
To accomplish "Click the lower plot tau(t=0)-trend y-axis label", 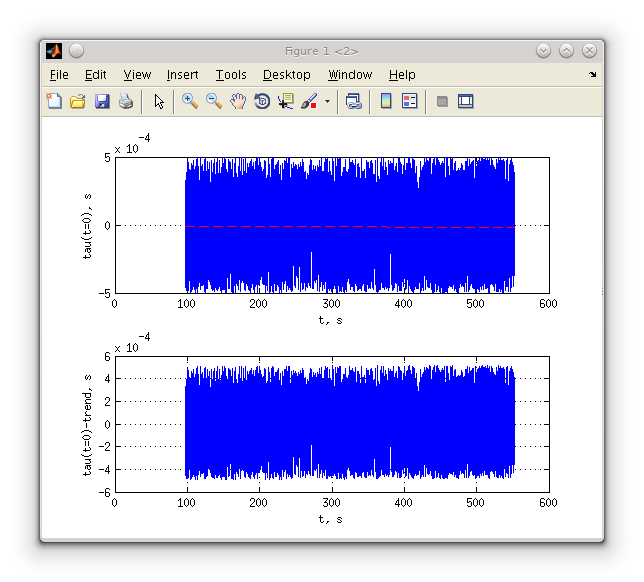I will (x=87, y=425).
